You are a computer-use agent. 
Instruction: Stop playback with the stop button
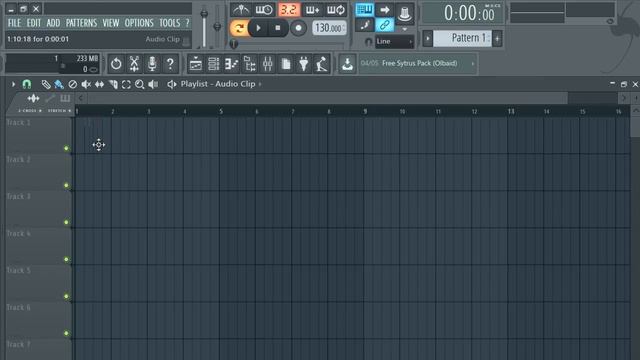click(x=278, y=28)
